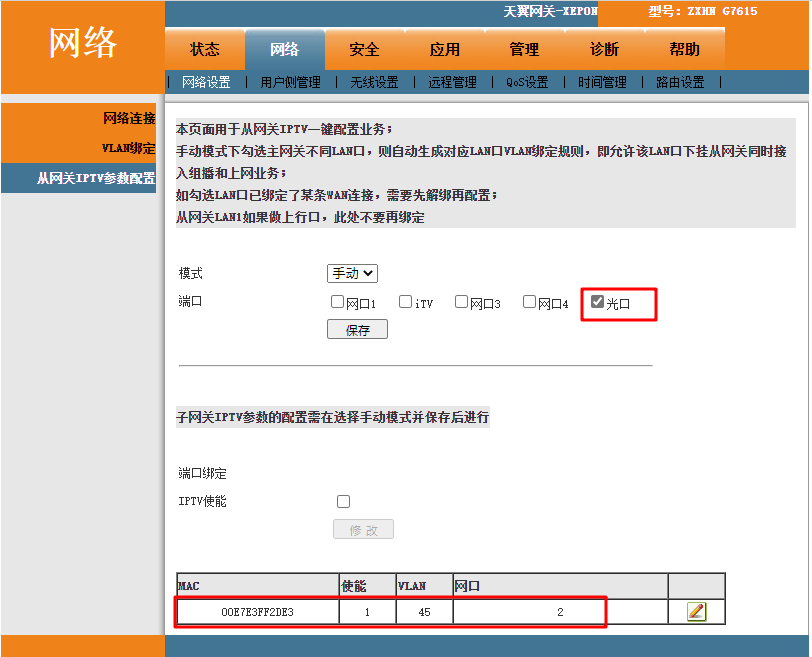Click the 型号: ZXHN G7615 text

[703, 11]
